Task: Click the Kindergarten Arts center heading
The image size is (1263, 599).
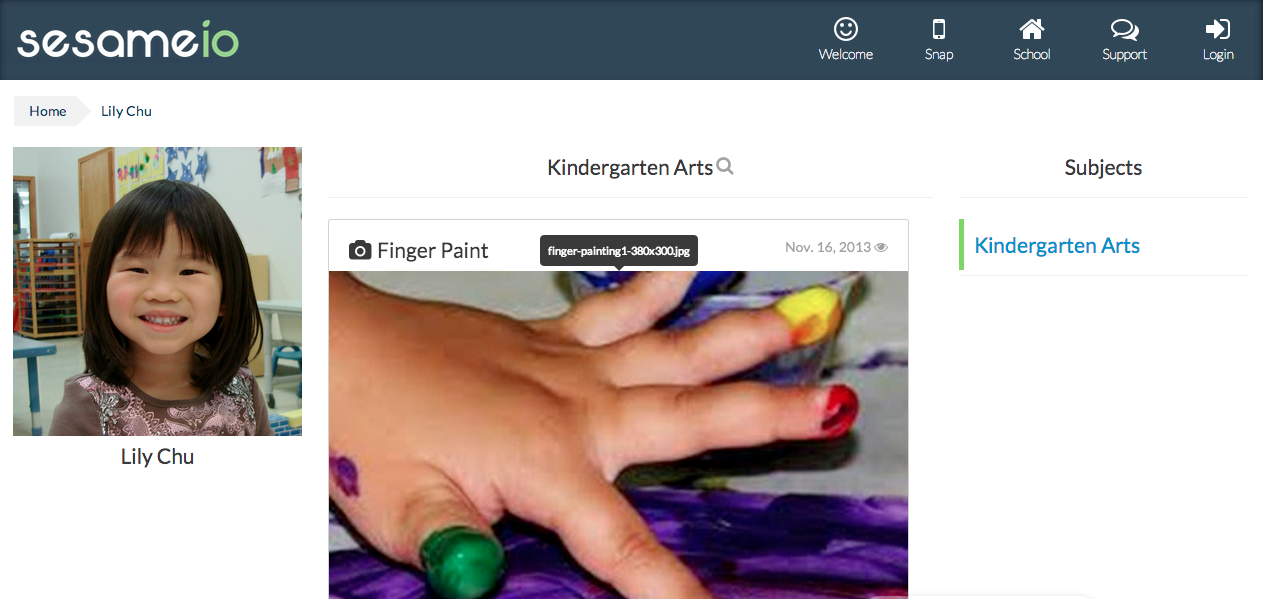Action: [630, 168]
